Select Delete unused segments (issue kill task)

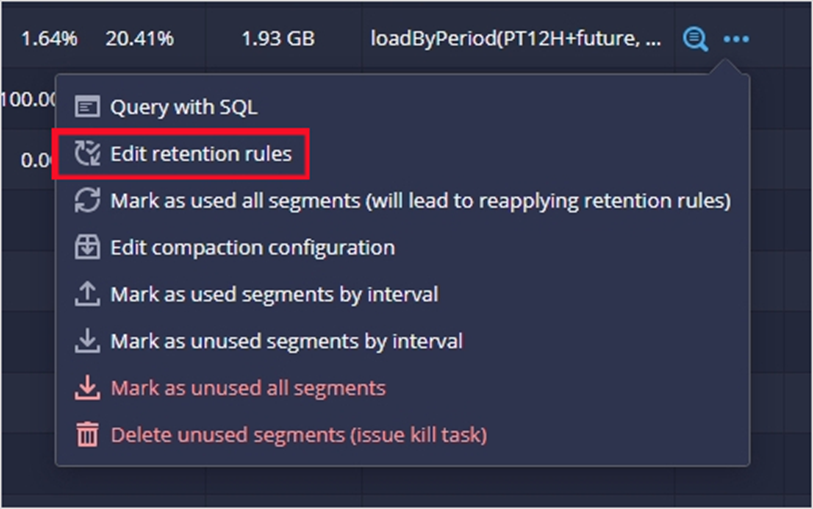(x=299, y=435)
